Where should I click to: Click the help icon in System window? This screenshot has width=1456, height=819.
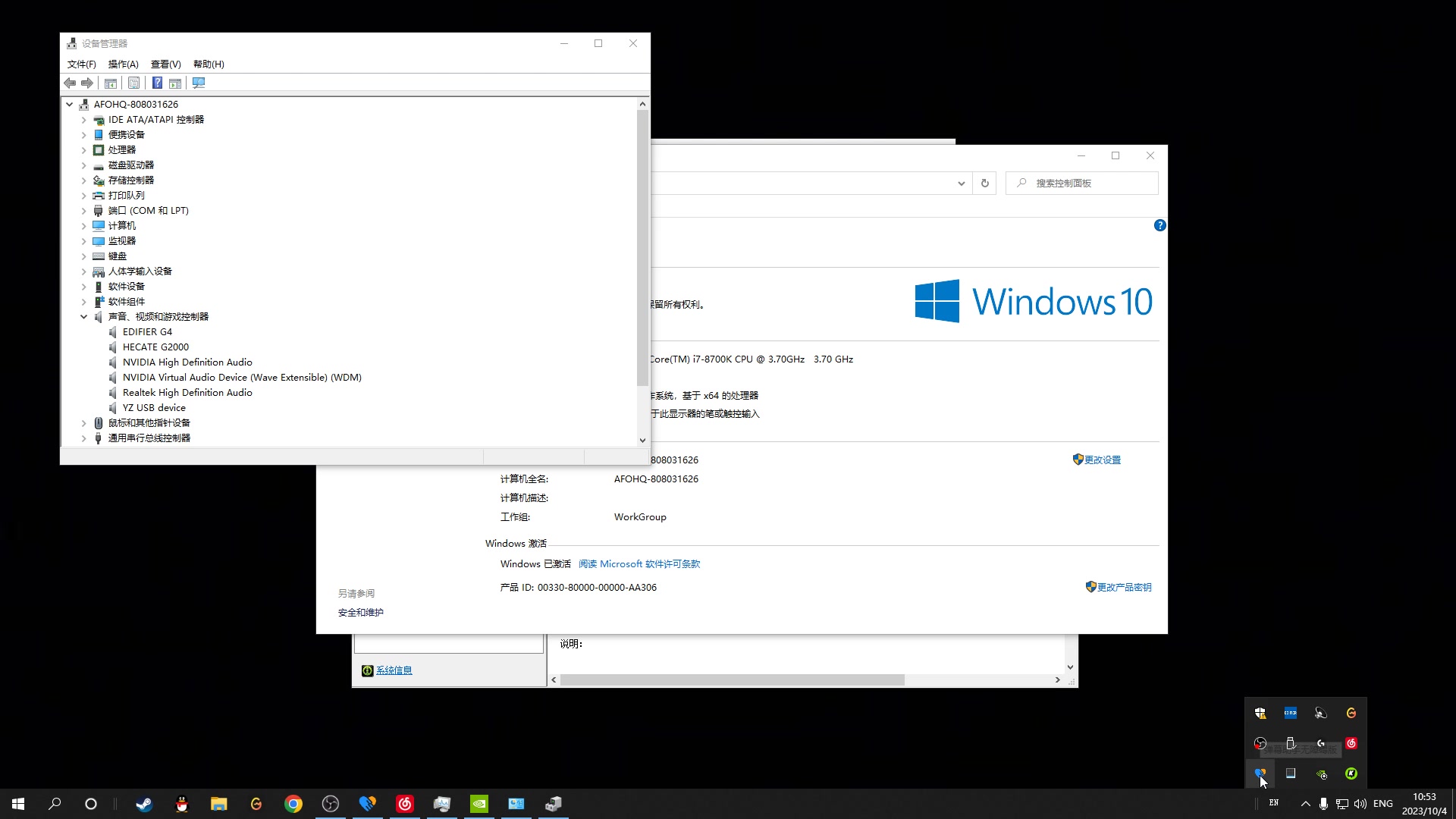(x=1159, y=225)
